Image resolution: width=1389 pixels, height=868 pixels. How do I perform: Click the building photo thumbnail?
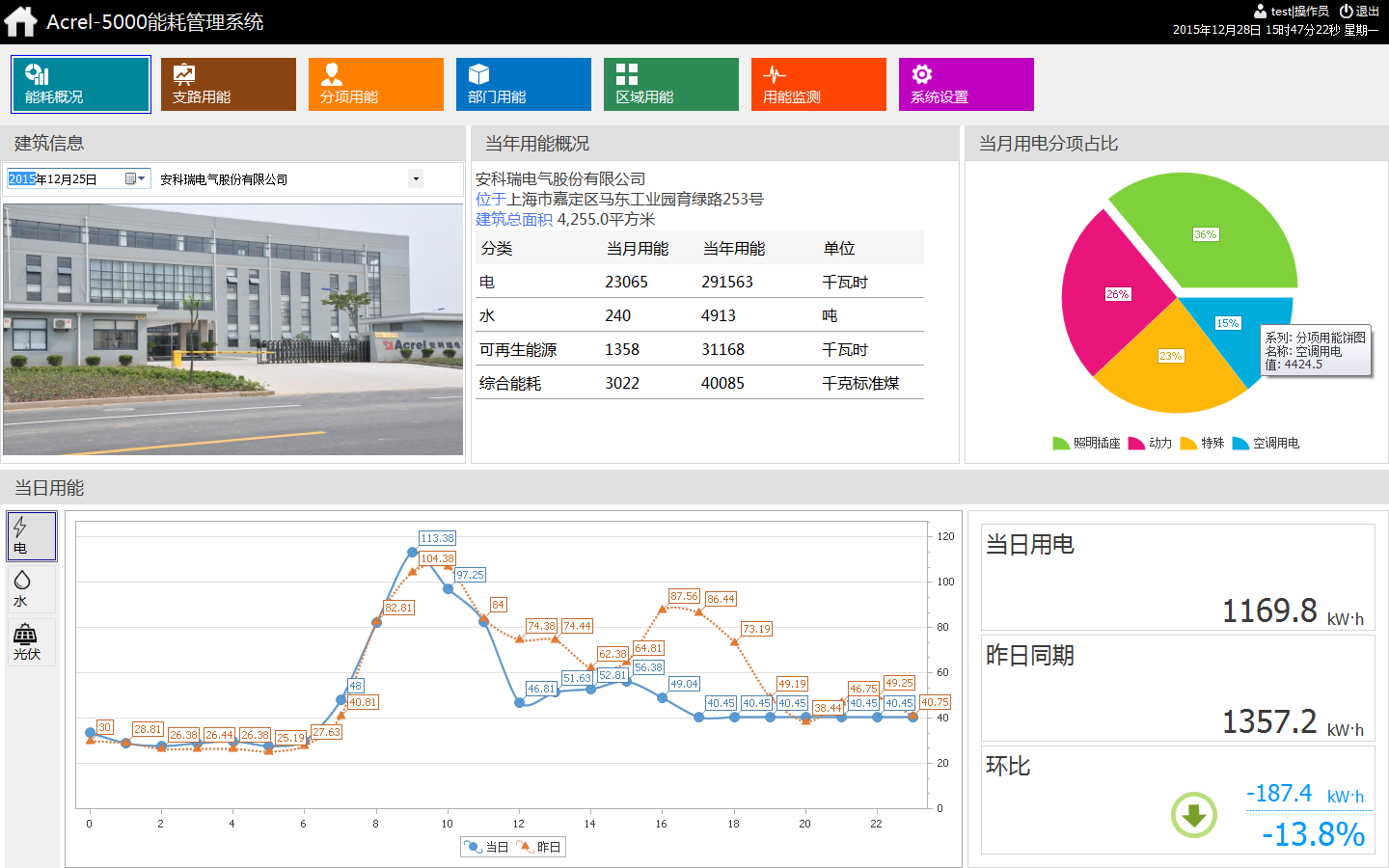[x=233, y=329]
